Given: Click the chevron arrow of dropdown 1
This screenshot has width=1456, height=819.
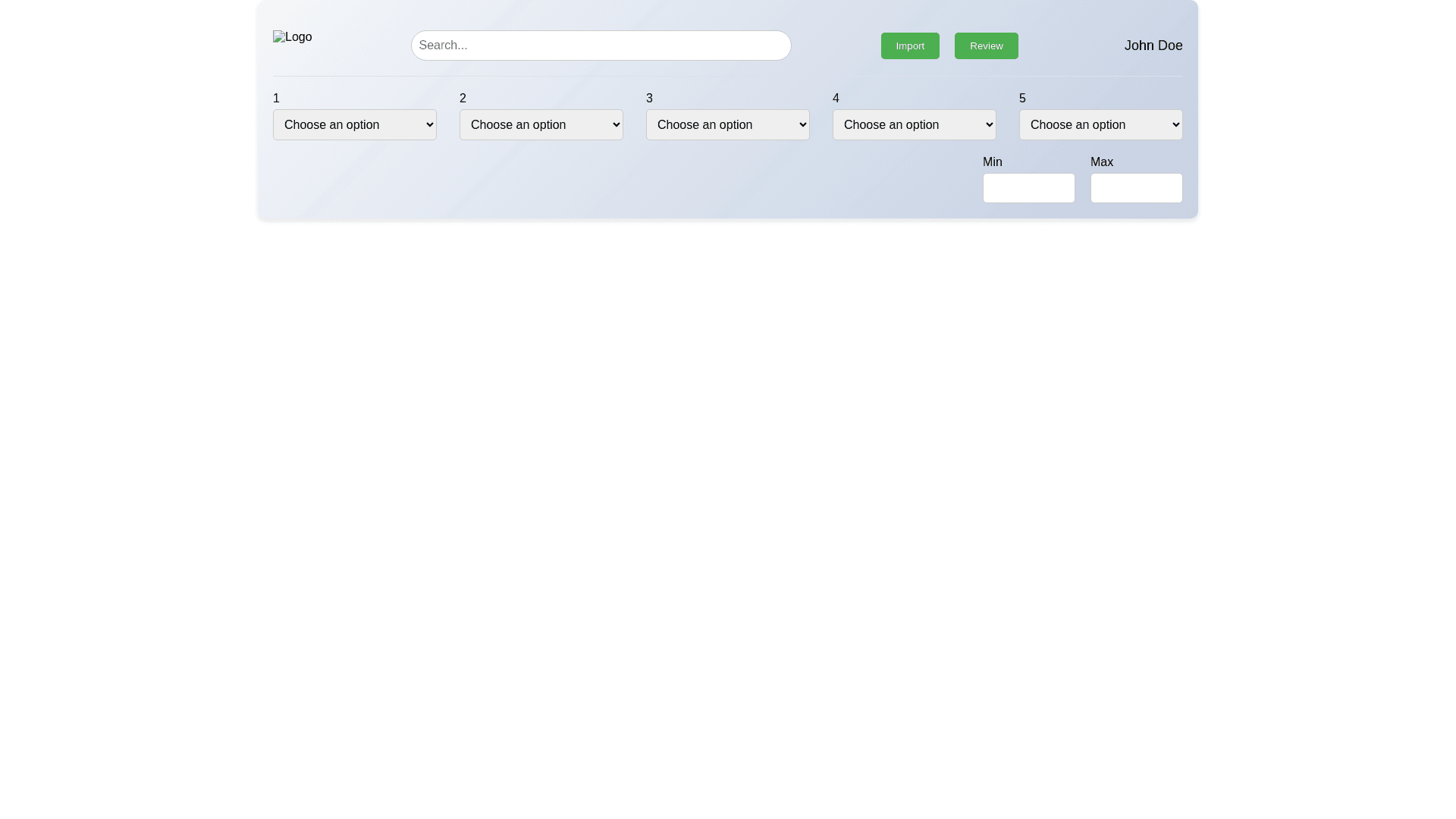Looking at the screenshot, I should coord(429,124).
